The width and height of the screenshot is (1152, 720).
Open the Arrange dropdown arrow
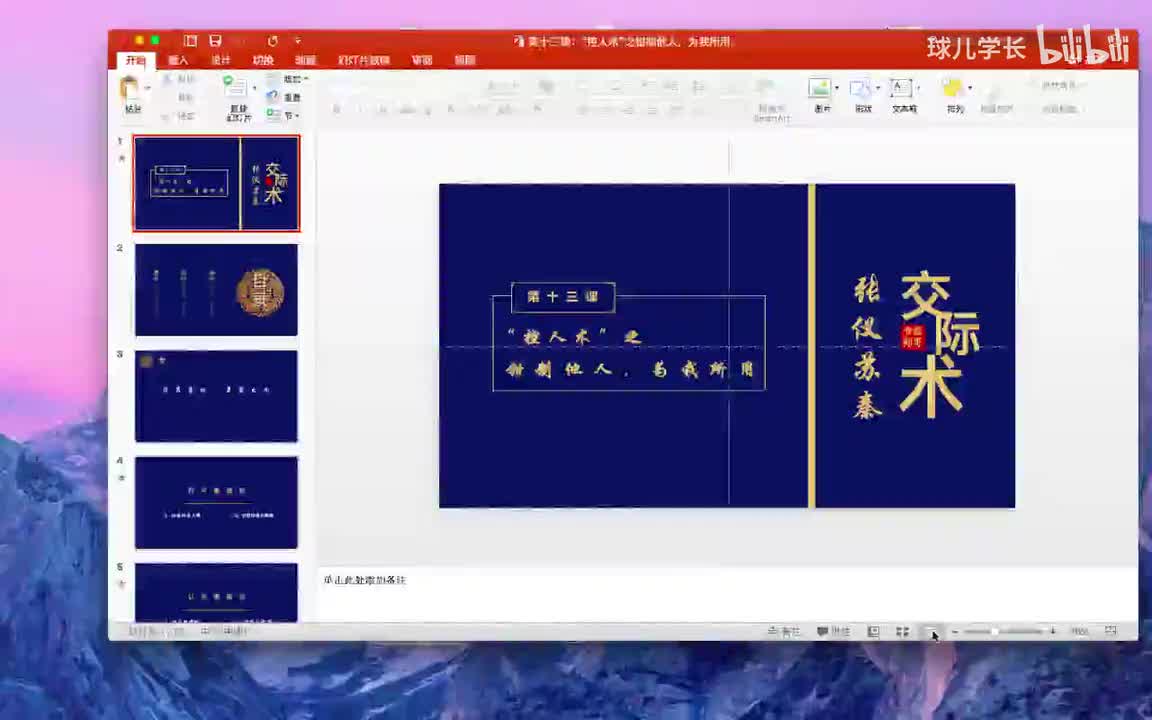(970, 88)
